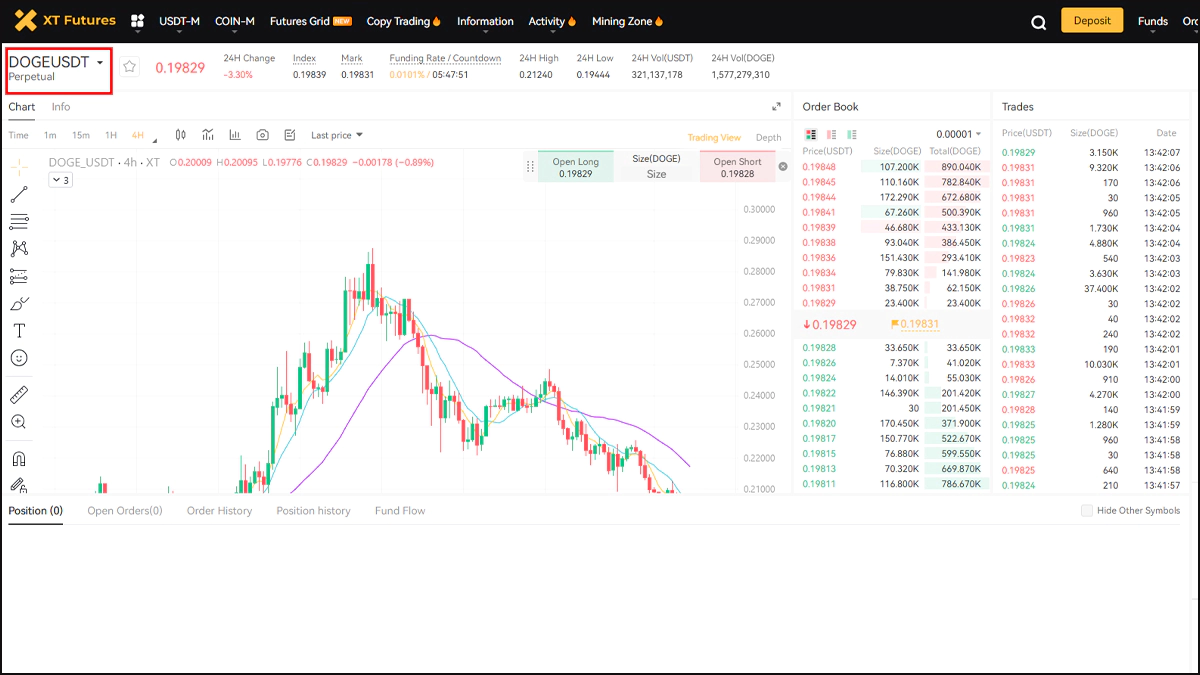Click the pencil lock drawing mode icon
Viewport: 1200px width, 675px height.
tap(19, 485)
